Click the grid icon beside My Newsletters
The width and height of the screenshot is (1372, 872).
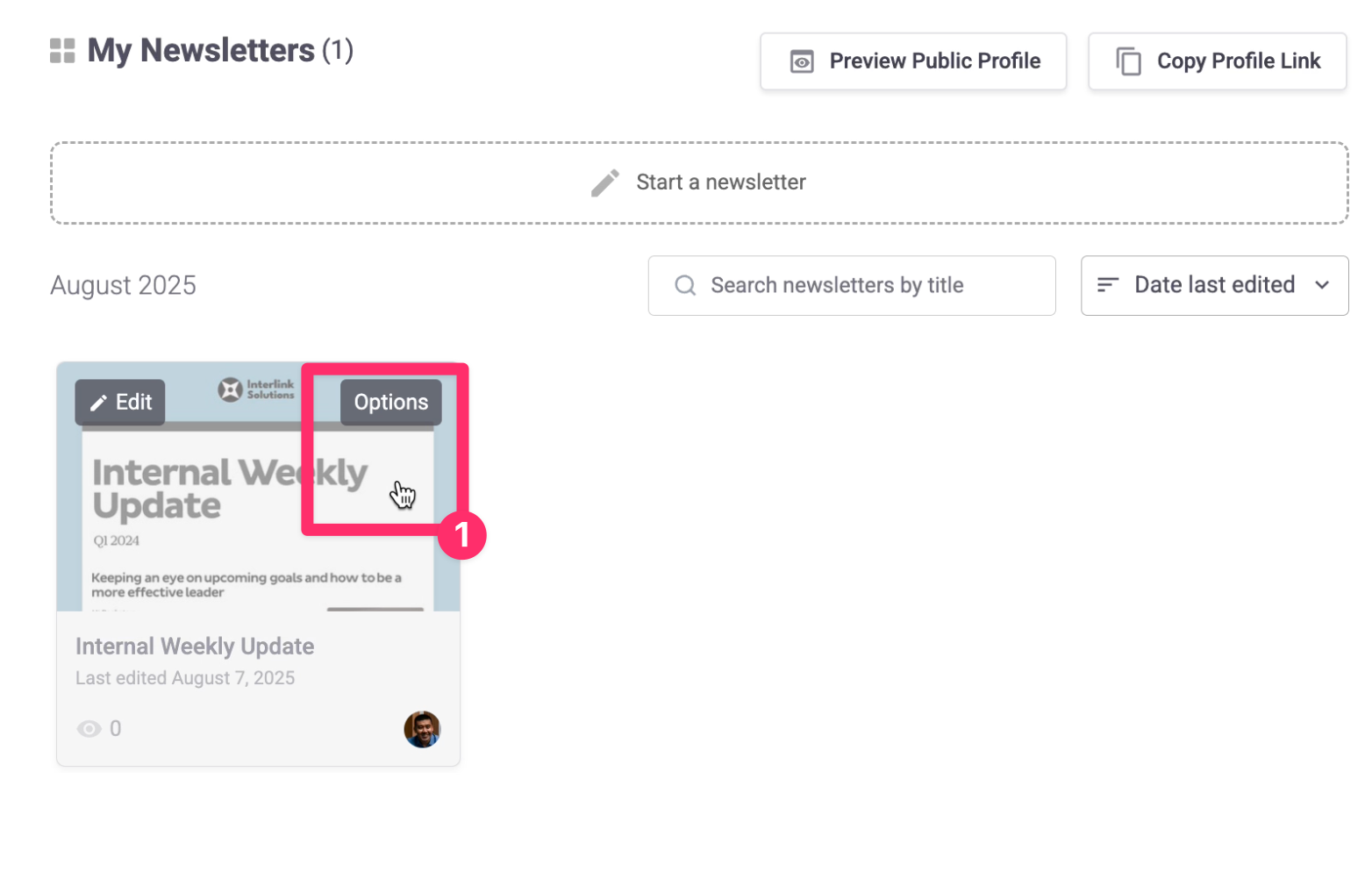(x=62, y=51)
